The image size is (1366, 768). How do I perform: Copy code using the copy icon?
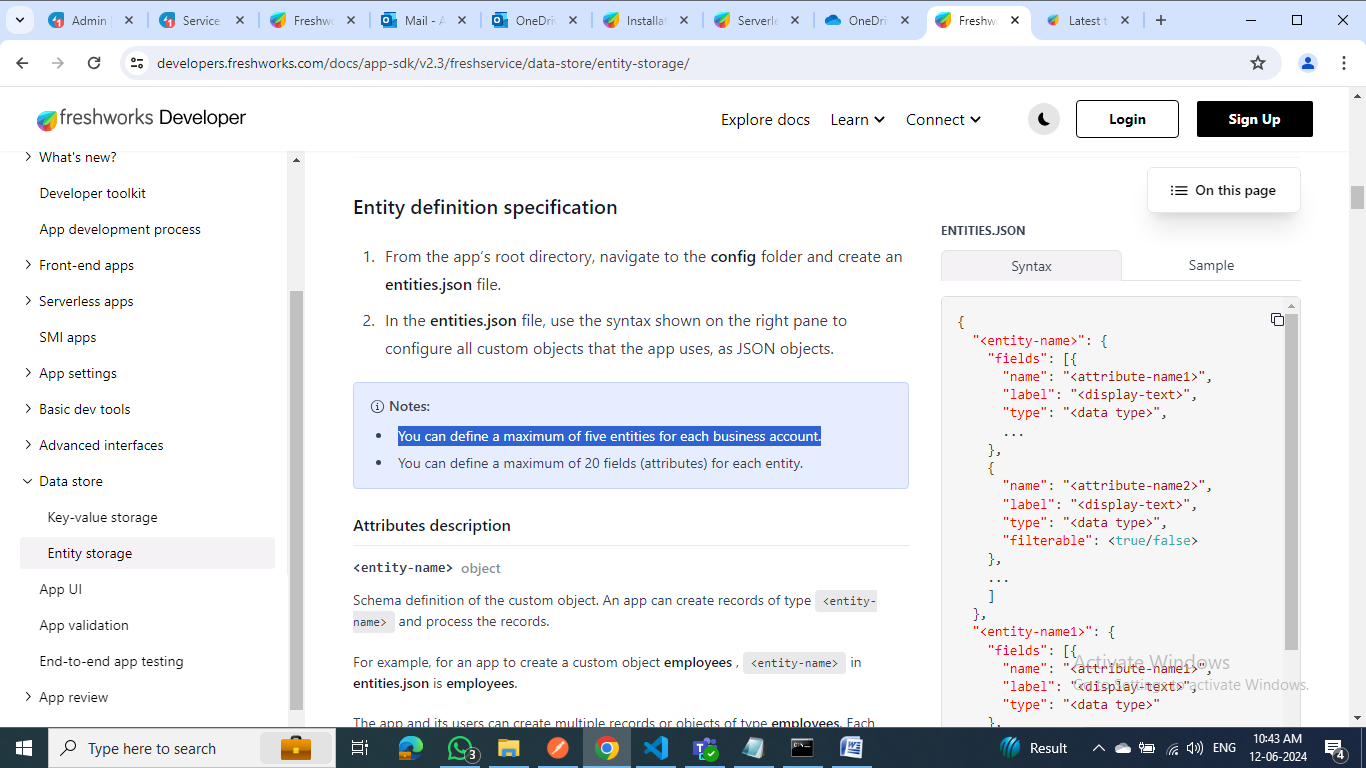coord(1277,319)
